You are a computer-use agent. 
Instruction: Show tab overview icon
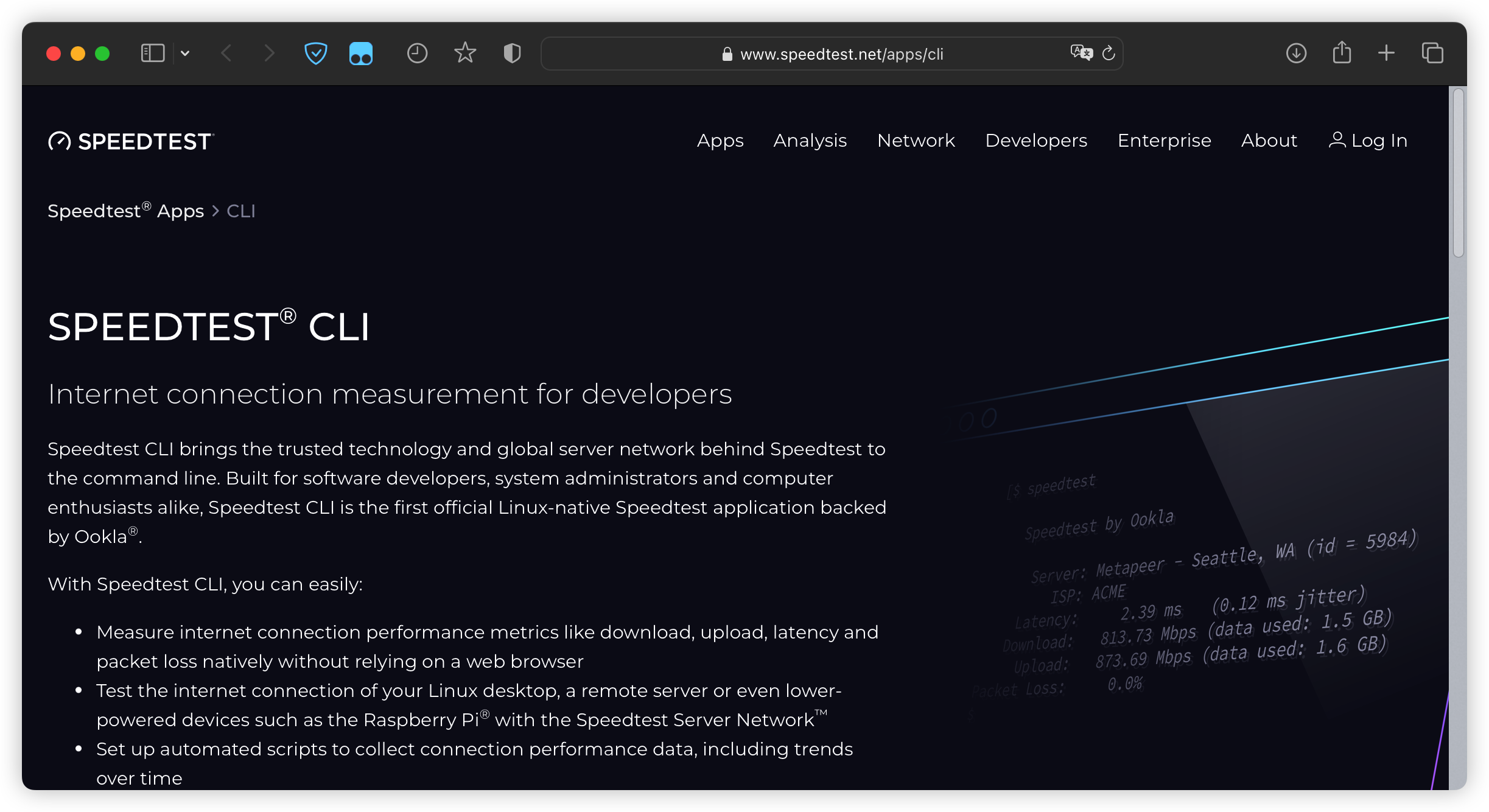click(1432, 54)
